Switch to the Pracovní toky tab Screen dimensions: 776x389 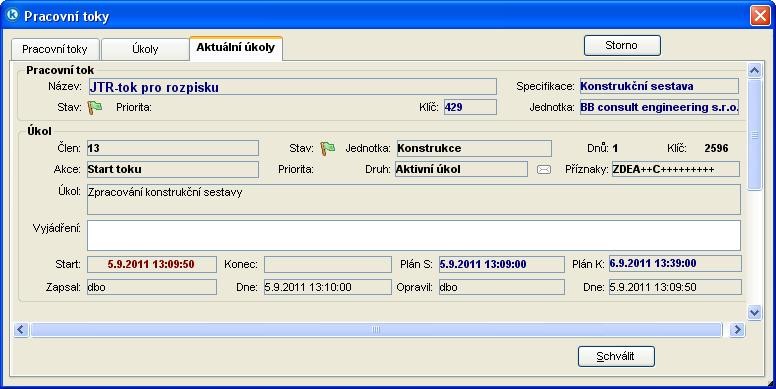tap(55, 49)
